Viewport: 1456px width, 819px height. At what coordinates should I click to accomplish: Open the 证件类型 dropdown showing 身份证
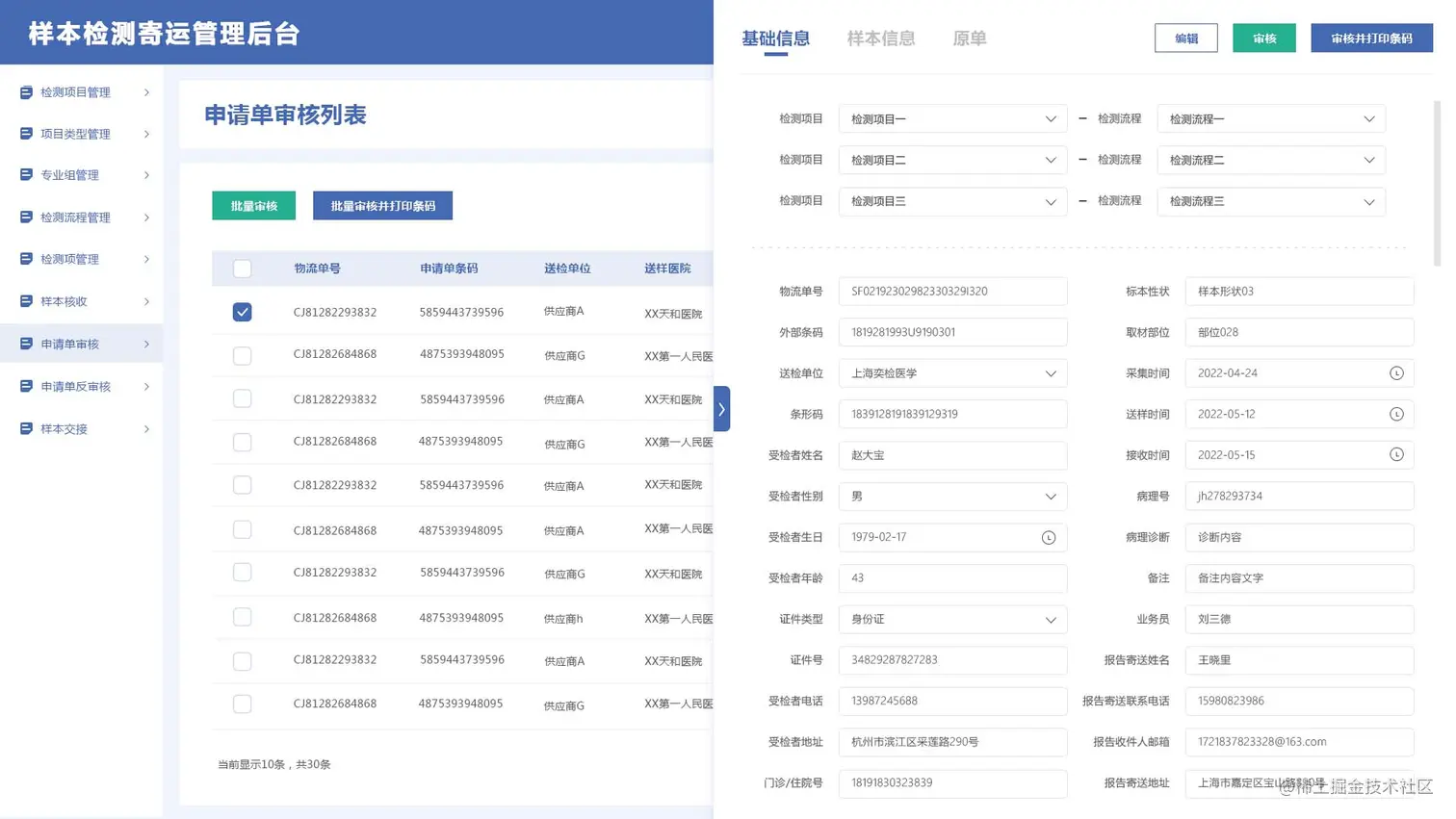click(x=952, y=619)
